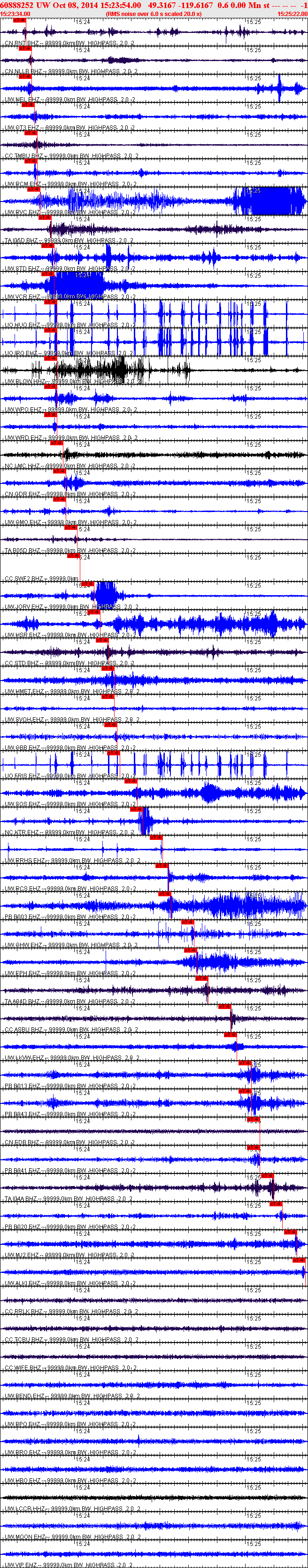Select the red arrival flag on NC.KTR trace
Screen dimensions: 308x1568
[x=137, y=809]
